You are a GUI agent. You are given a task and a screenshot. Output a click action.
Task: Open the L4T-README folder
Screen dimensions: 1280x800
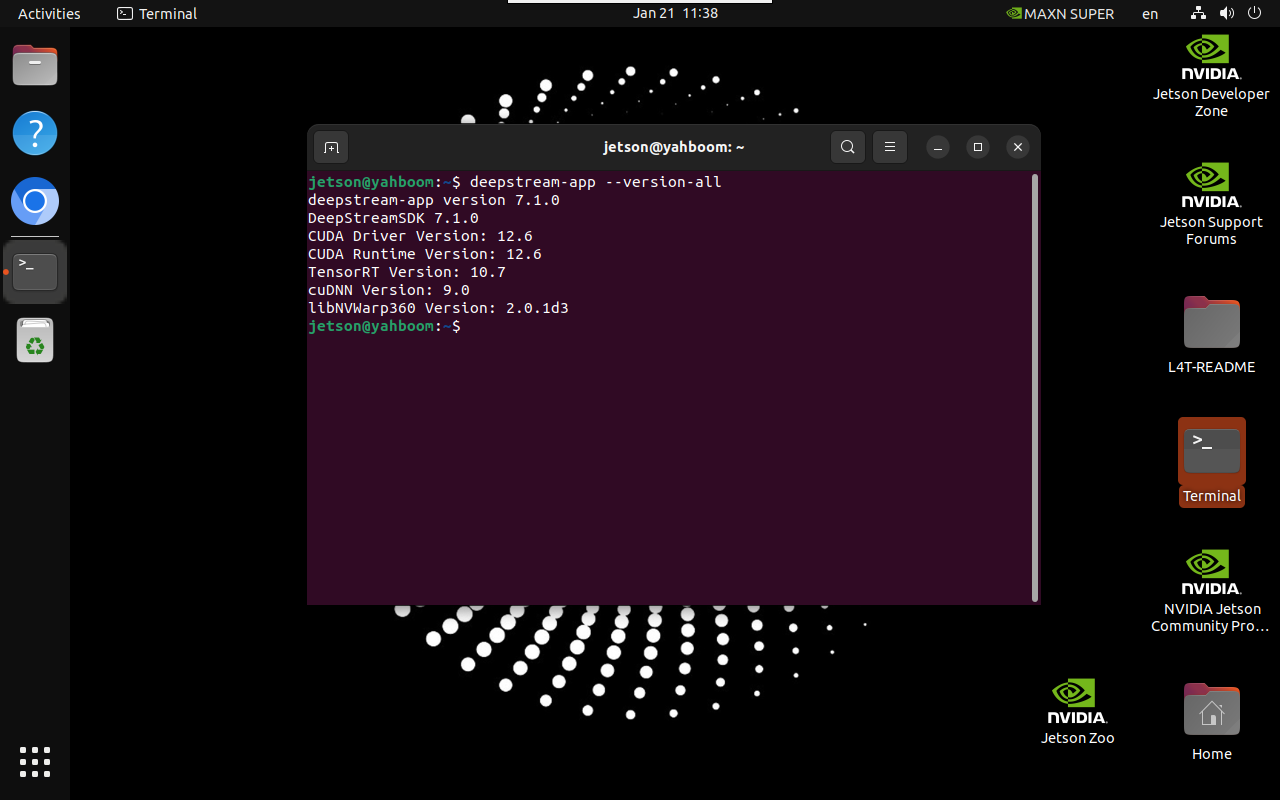1211,335
